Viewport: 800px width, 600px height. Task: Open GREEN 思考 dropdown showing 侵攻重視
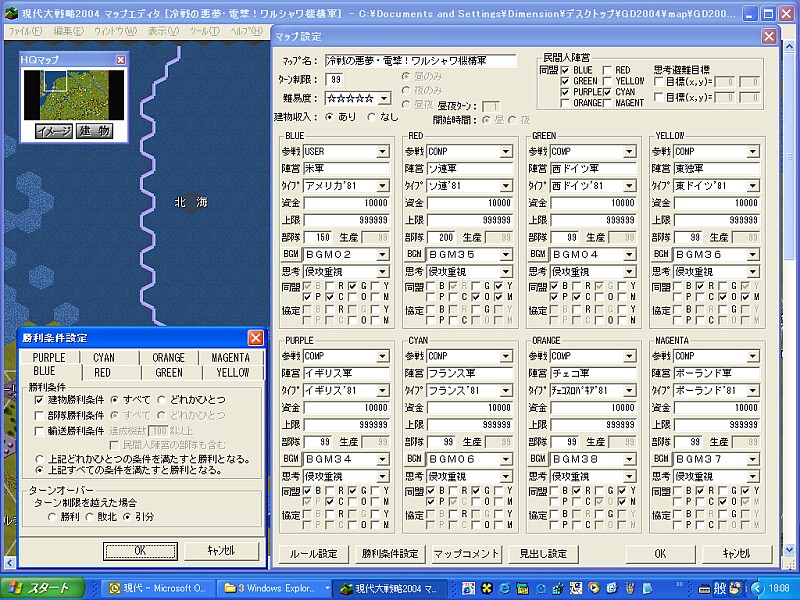pyautogui.click(x=629, y=271)
